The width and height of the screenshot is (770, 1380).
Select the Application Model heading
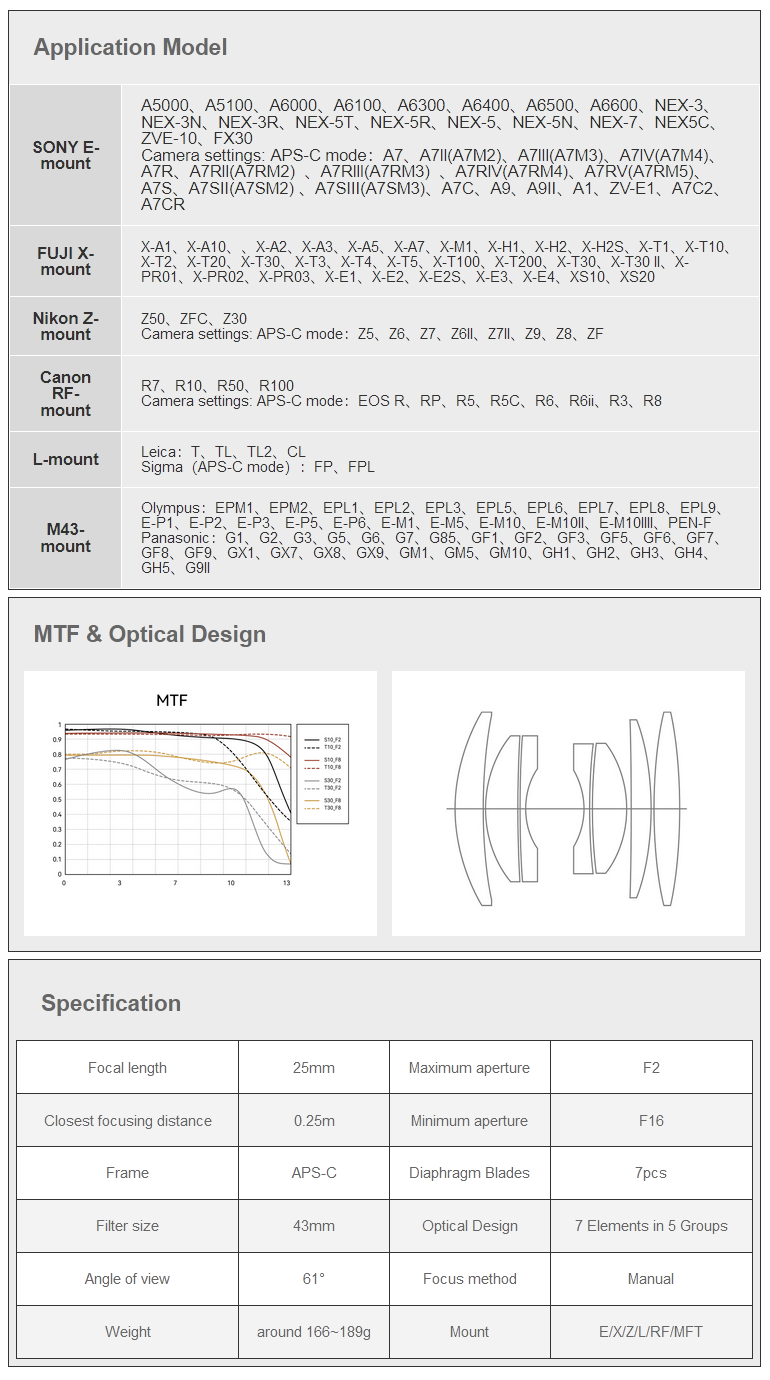[130, 47]
